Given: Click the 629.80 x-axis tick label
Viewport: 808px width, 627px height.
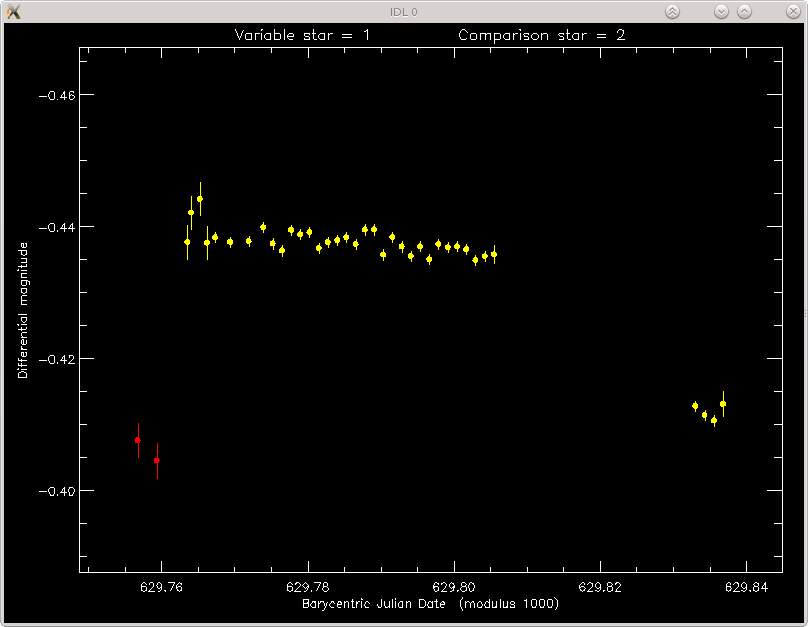Looking at the screenshot, I should (x=454, y=587).
